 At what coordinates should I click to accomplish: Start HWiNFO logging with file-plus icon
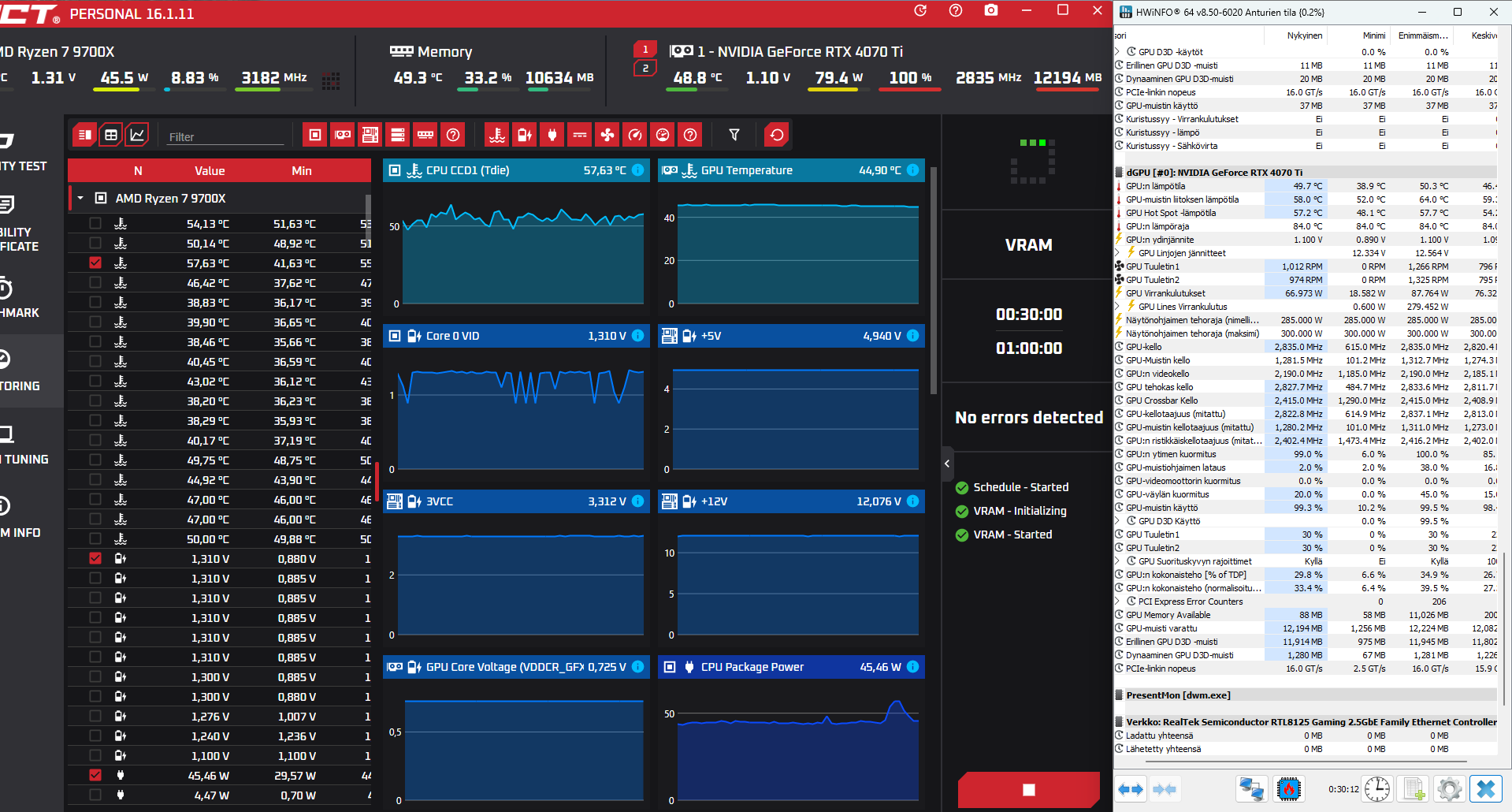1414,788
